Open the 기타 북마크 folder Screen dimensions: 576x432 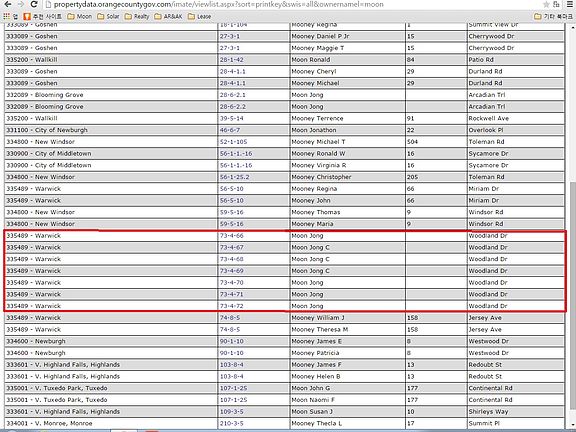(553, 16)
